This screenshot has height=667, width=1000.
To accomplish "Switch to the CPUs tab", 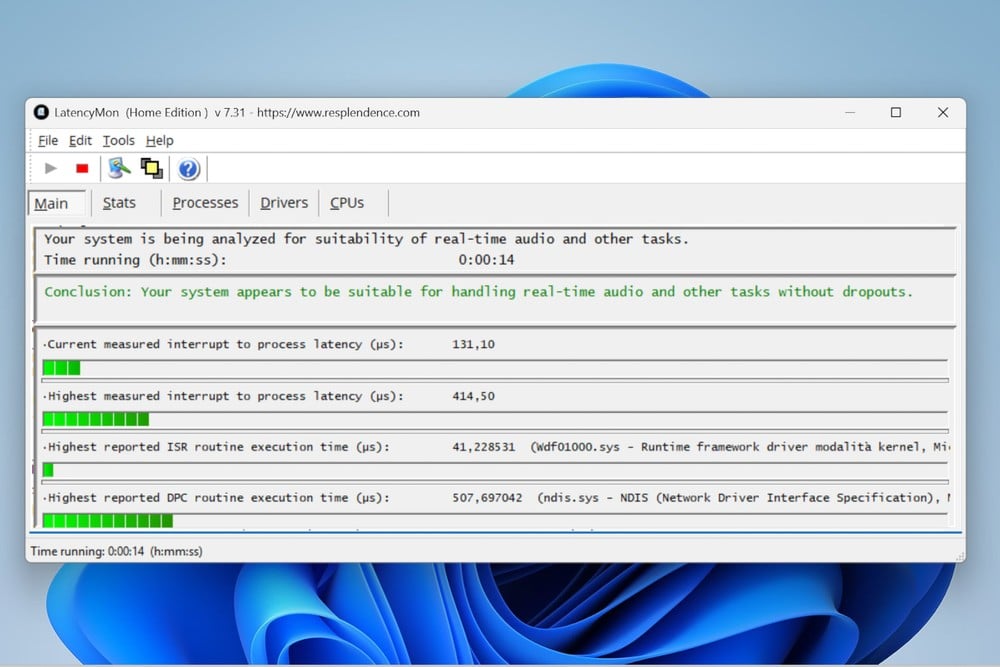I will click(x=347, y=203).
